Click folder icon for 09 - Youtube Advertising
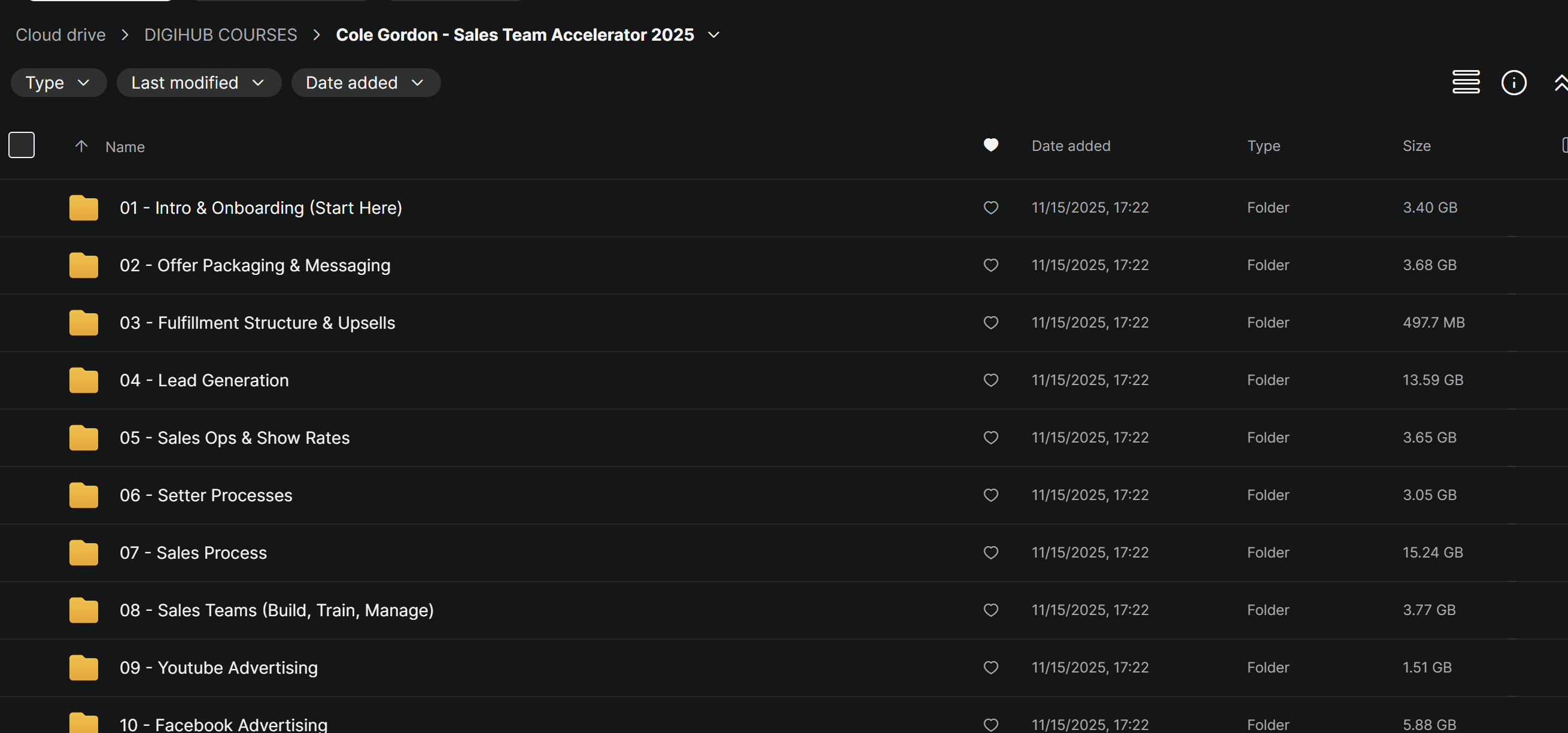The image size is (1568, 733). click(x=83, y=668)
